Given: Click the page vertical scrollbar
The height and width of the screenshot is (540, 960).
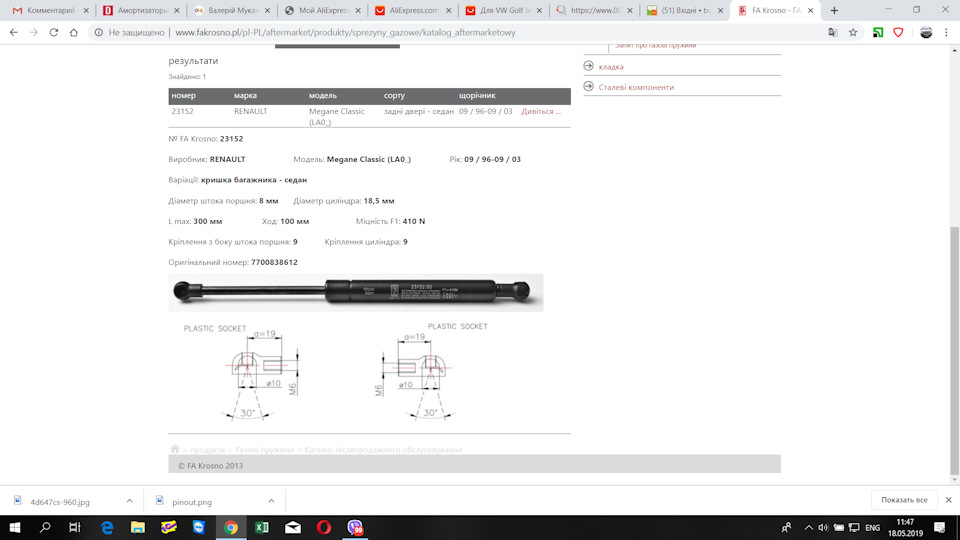Looking at the screenshot, I should point(954,349).
